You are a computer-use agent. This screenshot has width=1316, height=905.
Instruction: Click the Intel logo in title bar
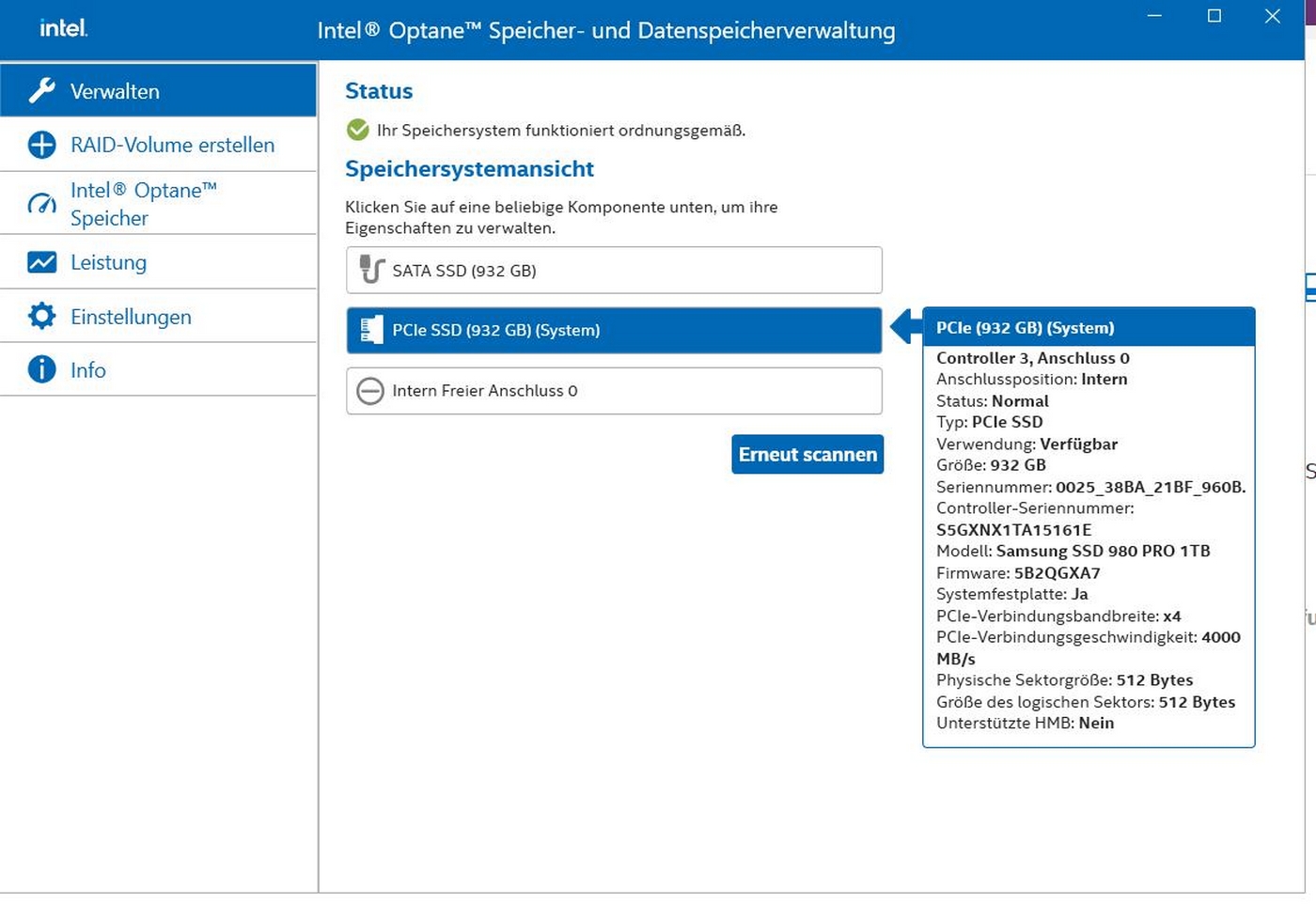tap(63, 28)
